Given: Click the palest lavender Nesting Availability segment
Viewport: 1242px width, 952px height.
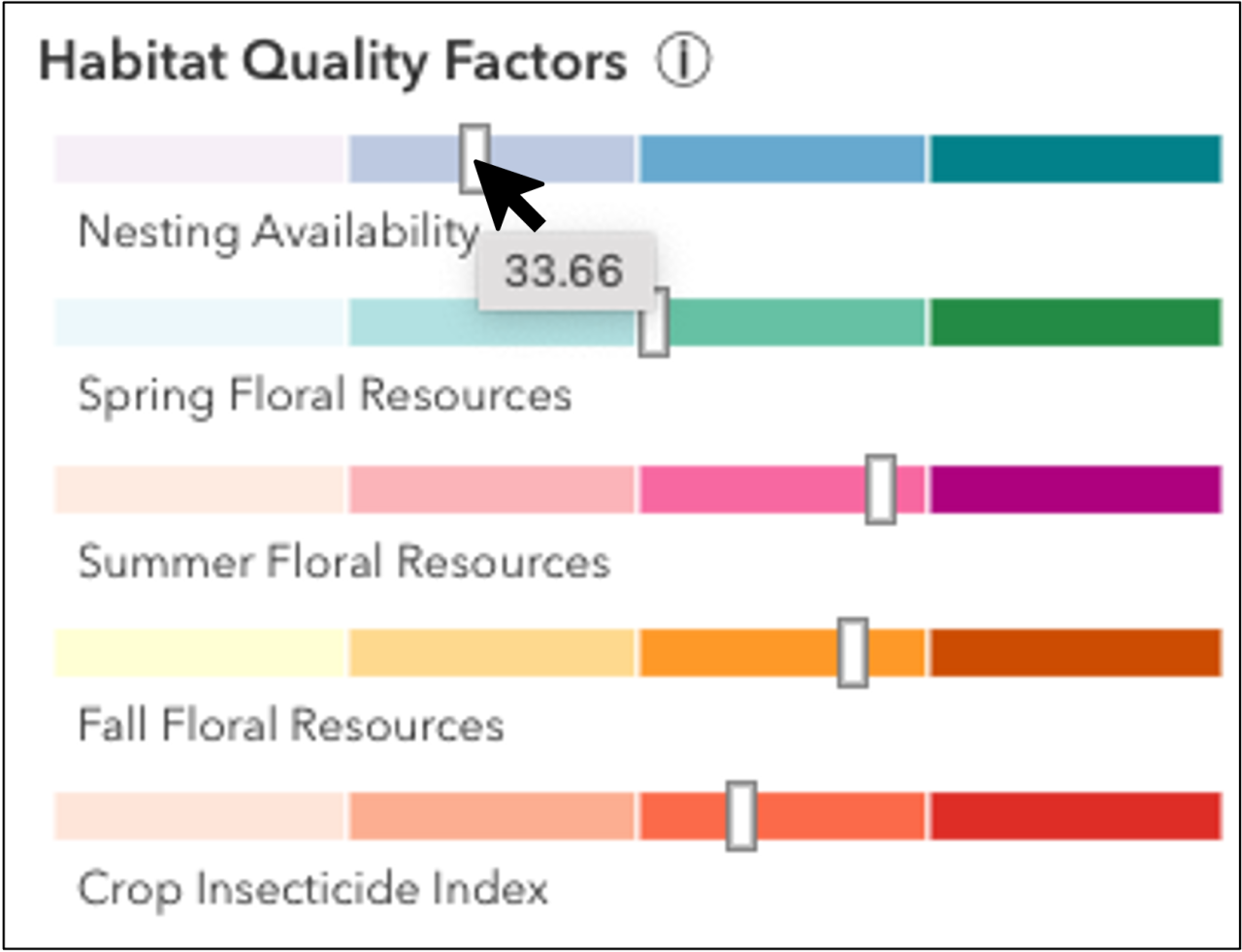Looking at the screenshot, I should (199, 159).
